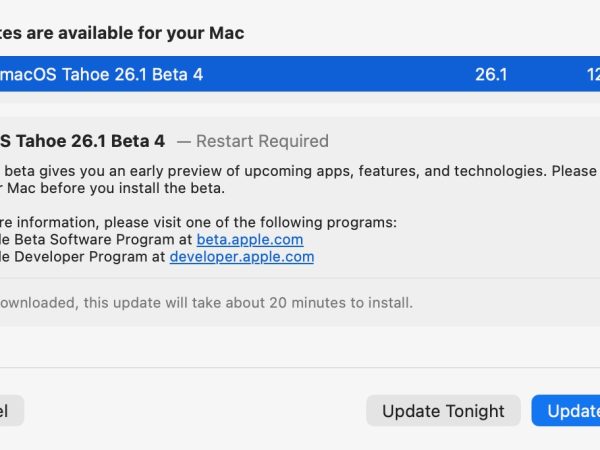Click the 26.1 version value in the row

[491, 75]
